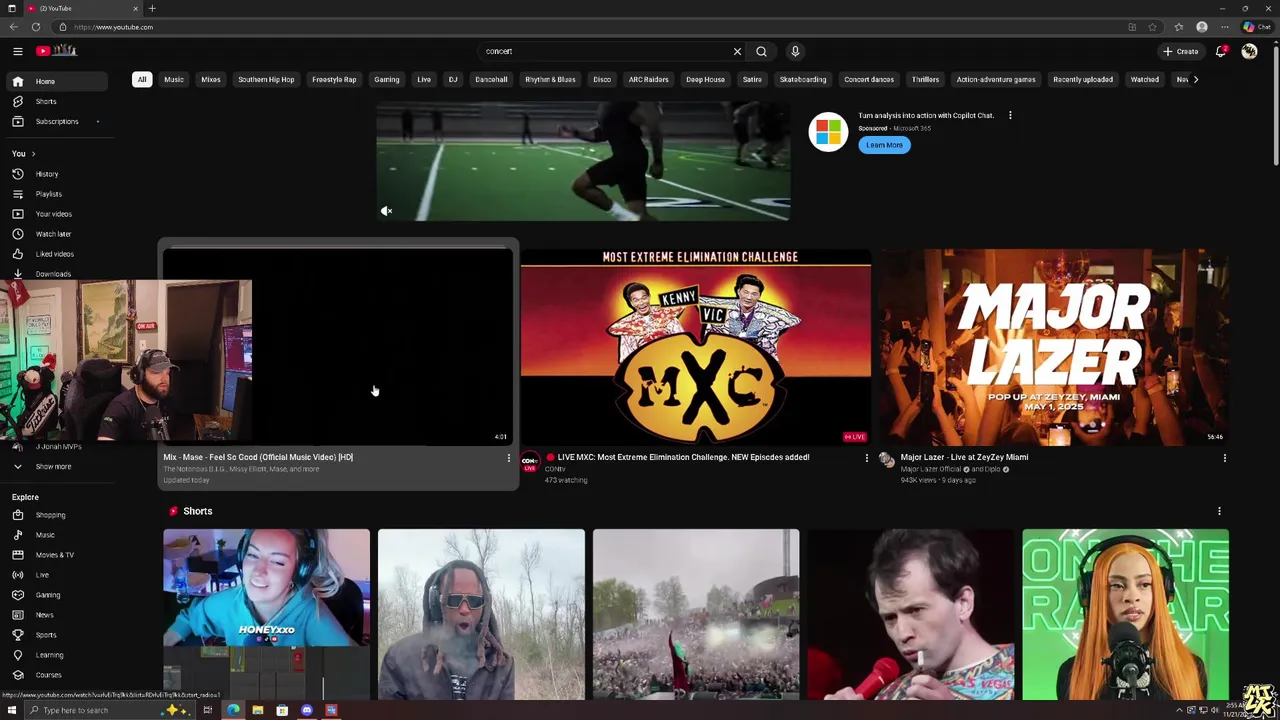Clear the search box with the X
This screenshot has width=1280, height=720.
coord(737,51)
